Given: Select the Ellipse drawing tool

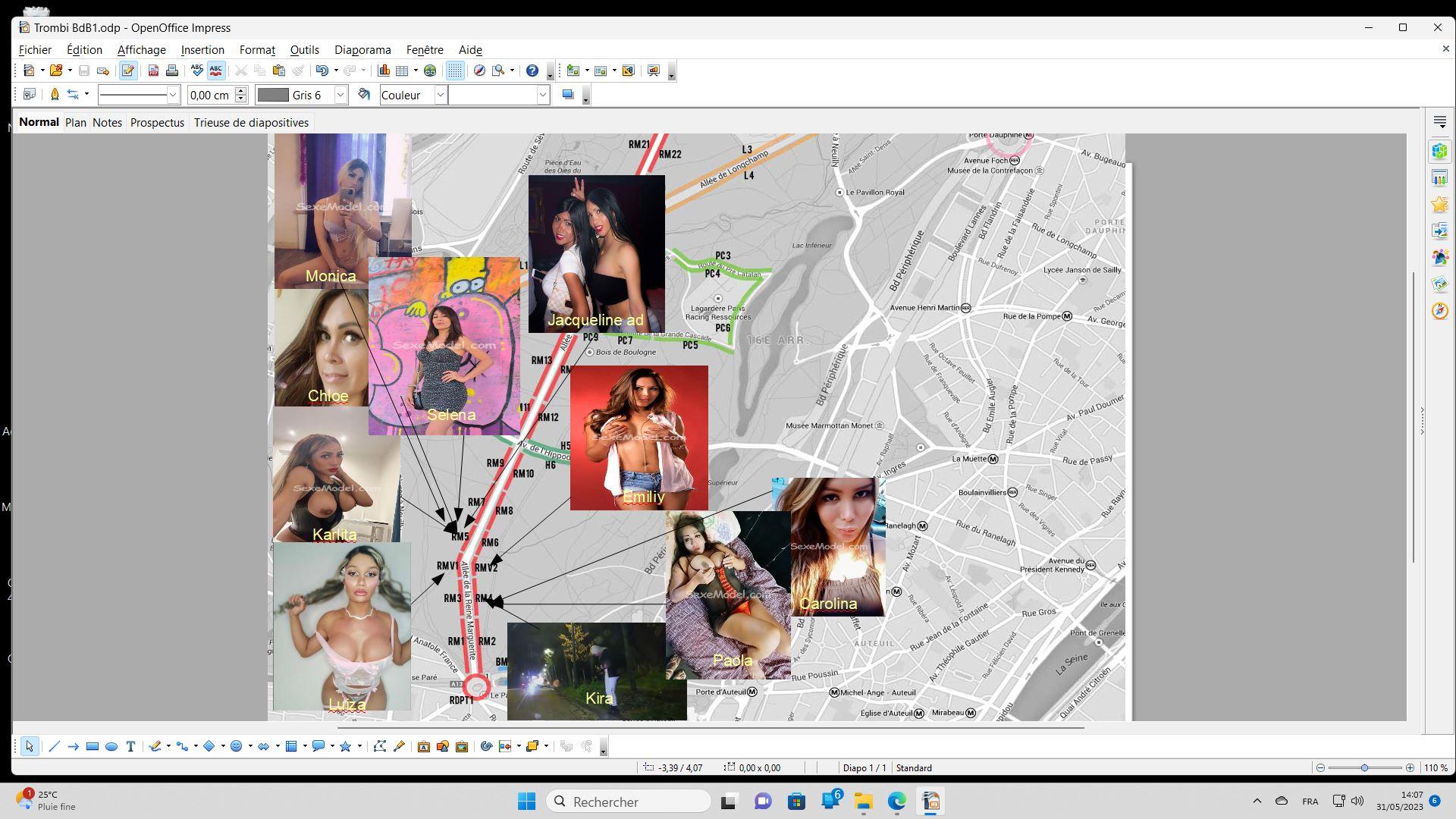Looking at the screenshot, I should point(111,747).
